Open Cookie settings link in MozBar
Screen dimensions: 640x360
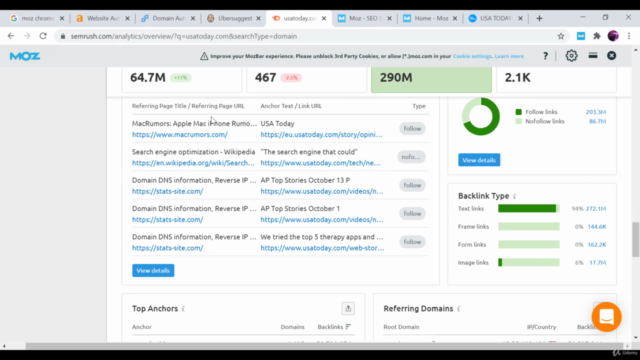click(x=472, y=56)
